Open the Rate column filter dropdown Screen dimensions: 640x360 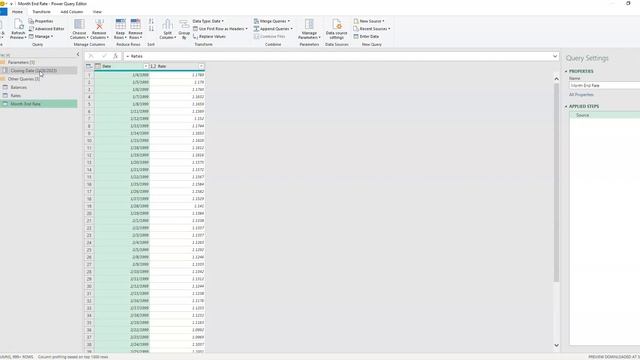201,66
